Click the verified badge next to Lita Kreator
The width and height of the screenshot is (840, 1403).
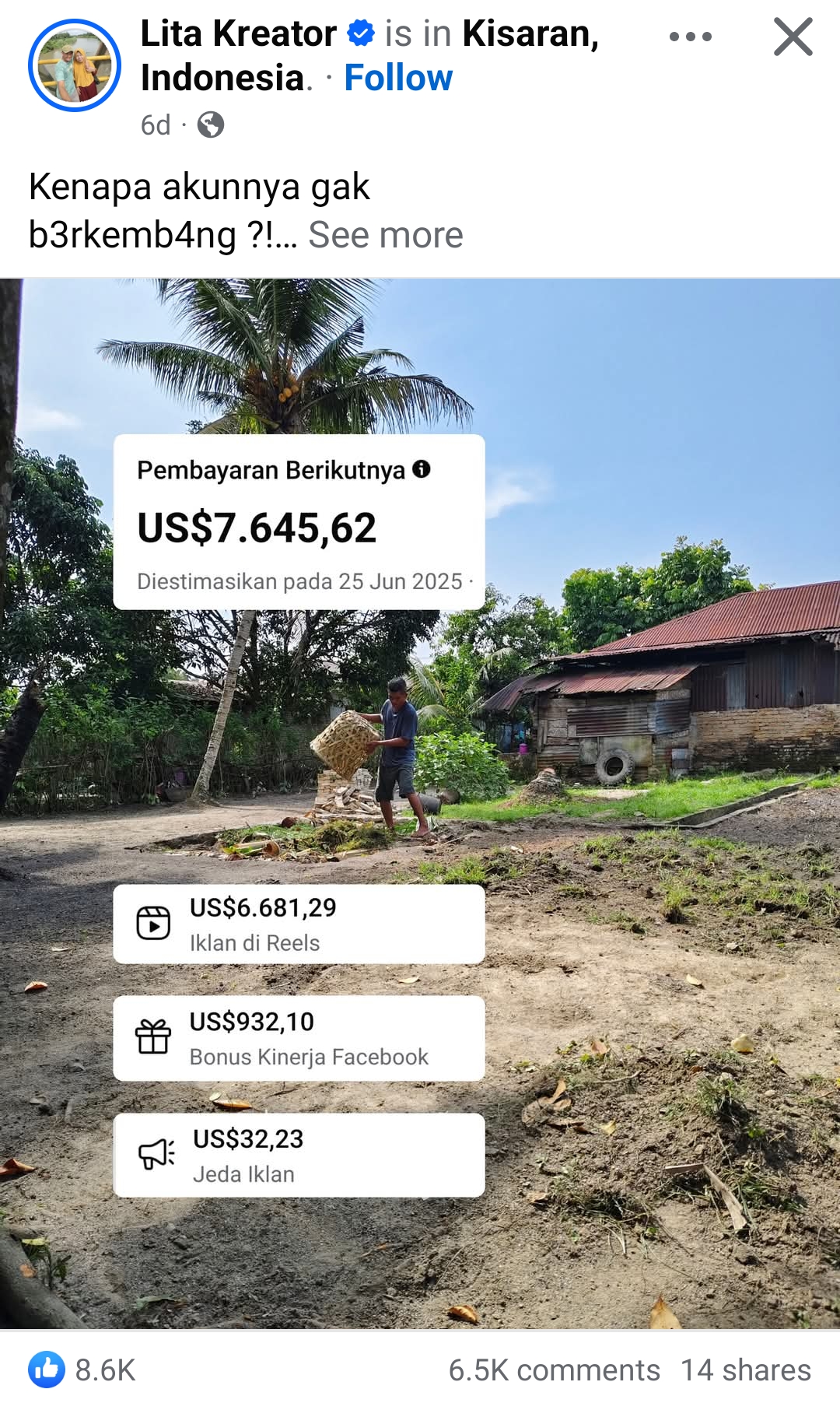360,33
